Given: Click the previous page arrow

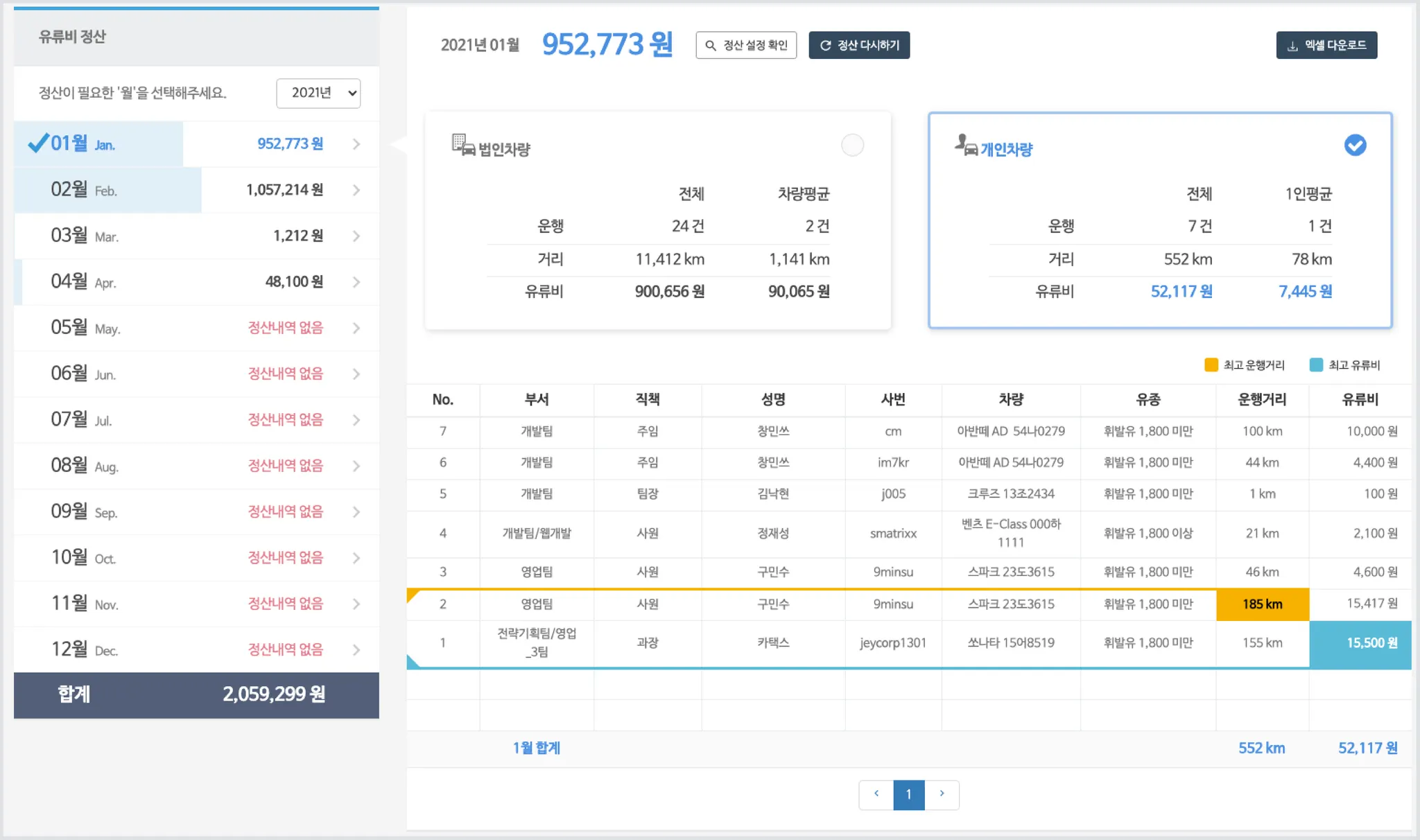Looking at the screenshot, I should [876, 794].
